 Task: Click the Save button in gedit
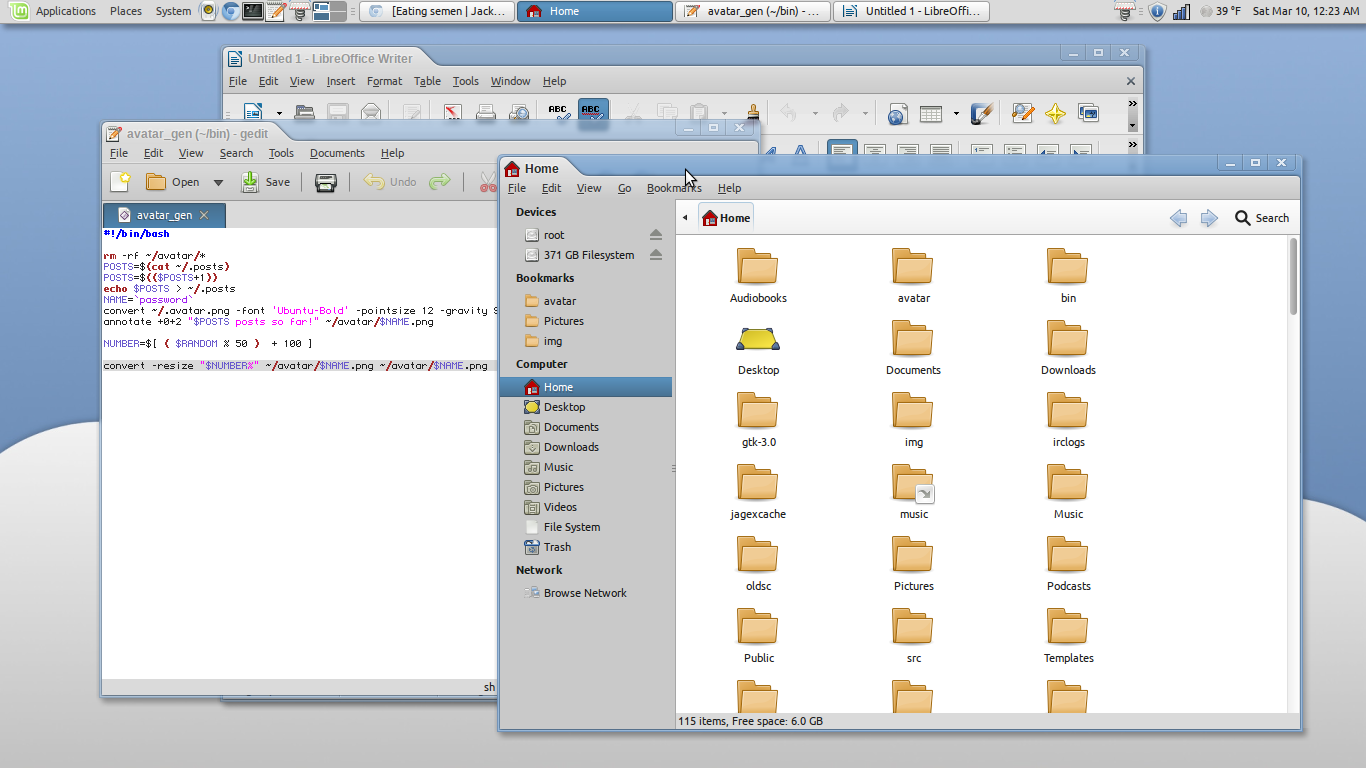point(265,182)
